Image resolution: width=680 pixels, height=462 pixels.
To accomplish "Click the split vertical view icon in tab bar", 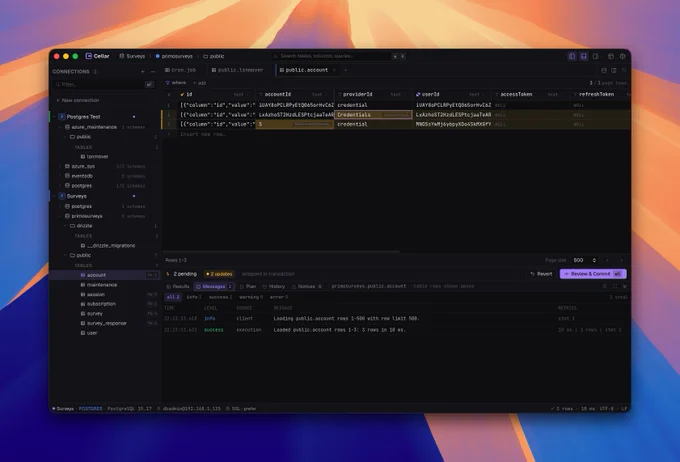I will 614,70.
